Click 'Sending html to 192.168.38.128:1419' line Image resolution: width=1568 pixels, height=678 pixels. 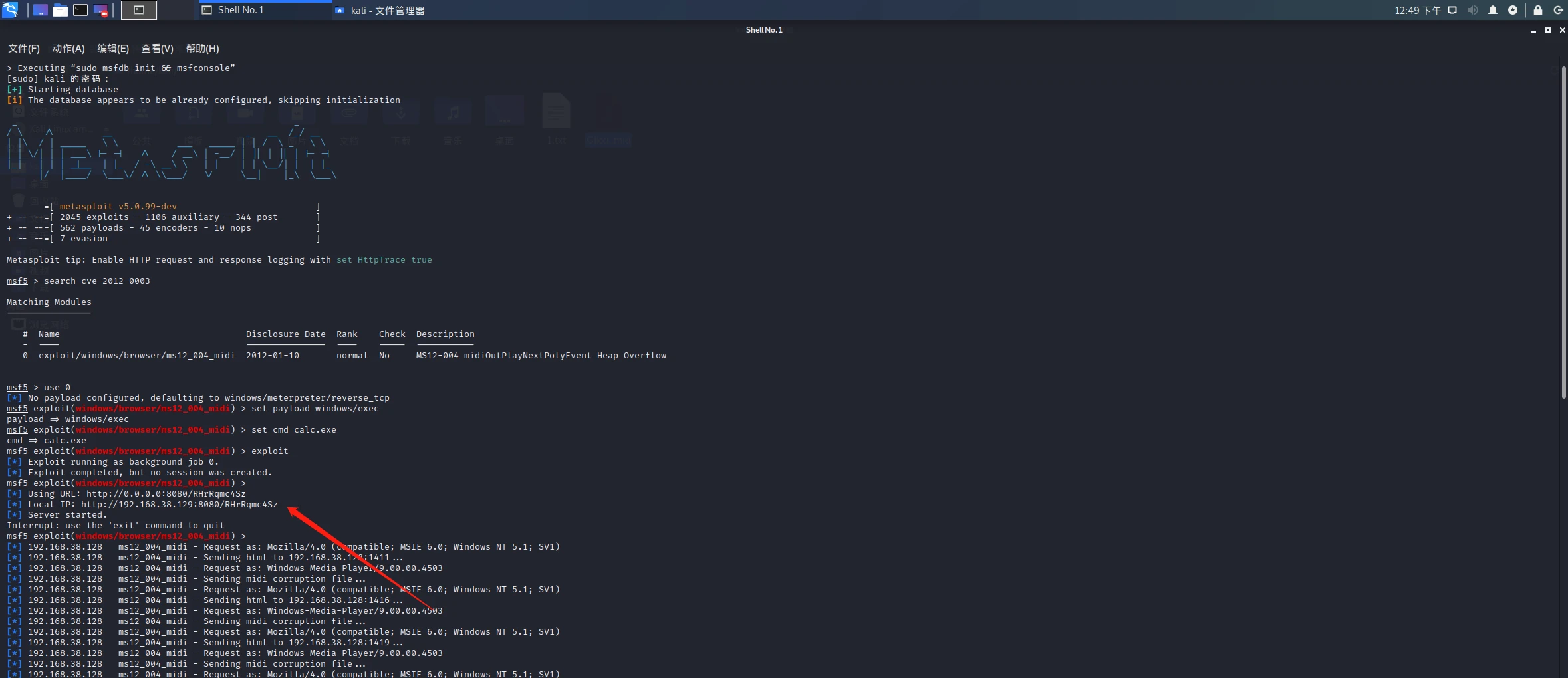(x=205, y=643)
